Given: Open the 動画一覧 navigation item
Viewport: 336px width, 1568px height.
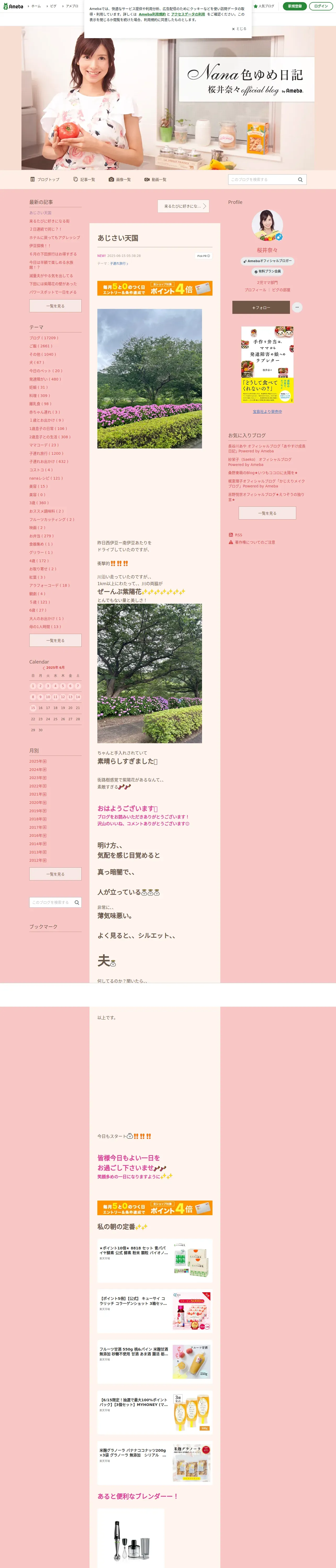Looking at the screenshot, I should click(155, 180).
